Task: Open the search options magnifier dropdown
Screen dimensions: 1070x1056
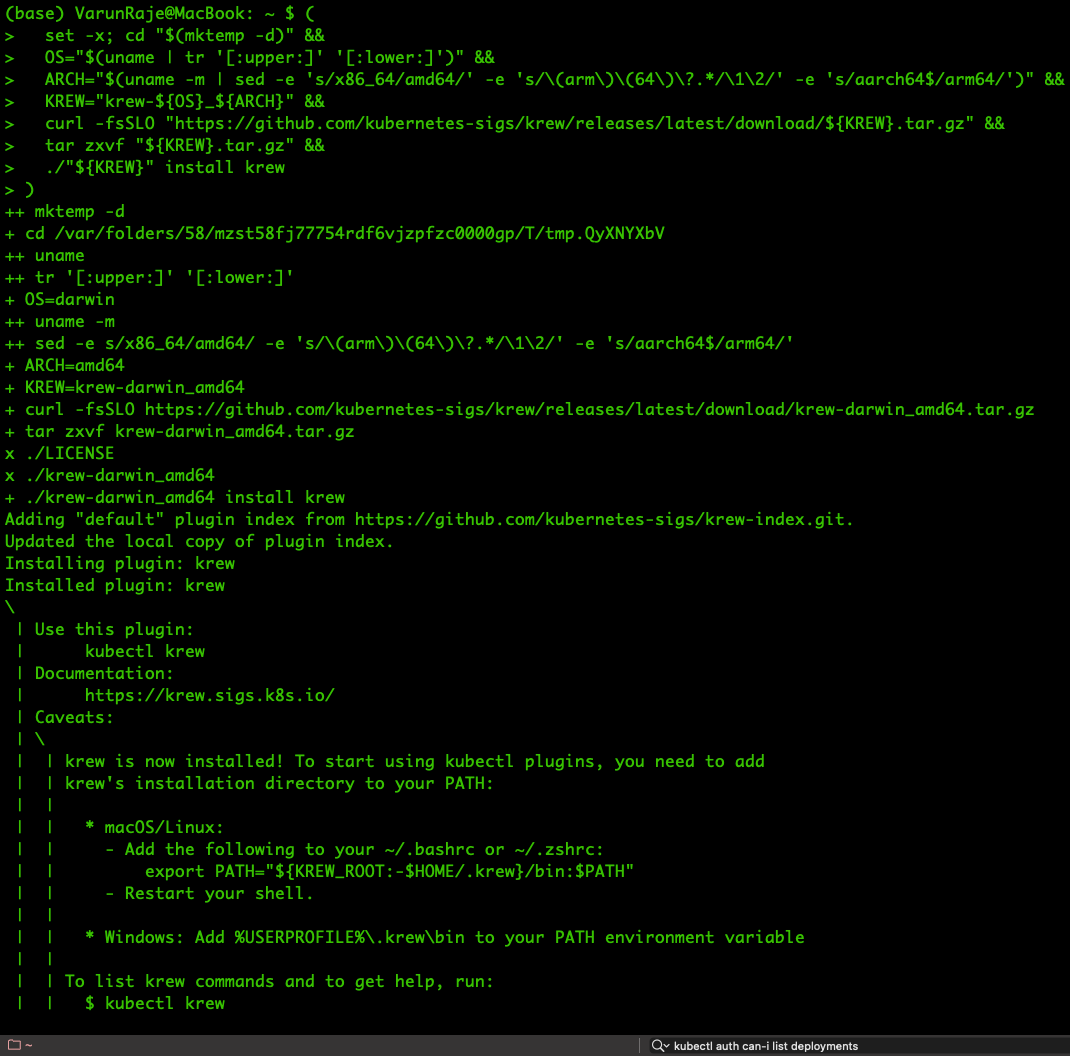Action: 660,1045
